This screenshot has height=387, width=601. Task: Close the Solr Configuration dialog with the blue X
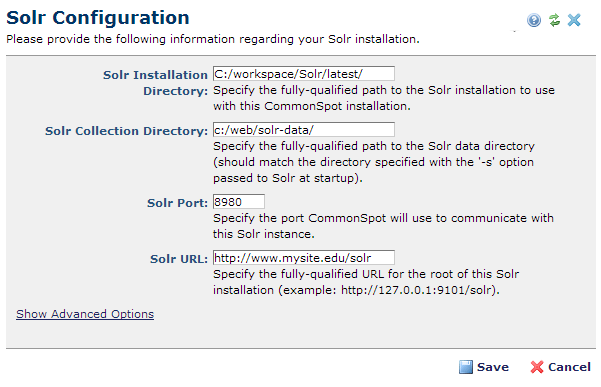tap(574, 20)
